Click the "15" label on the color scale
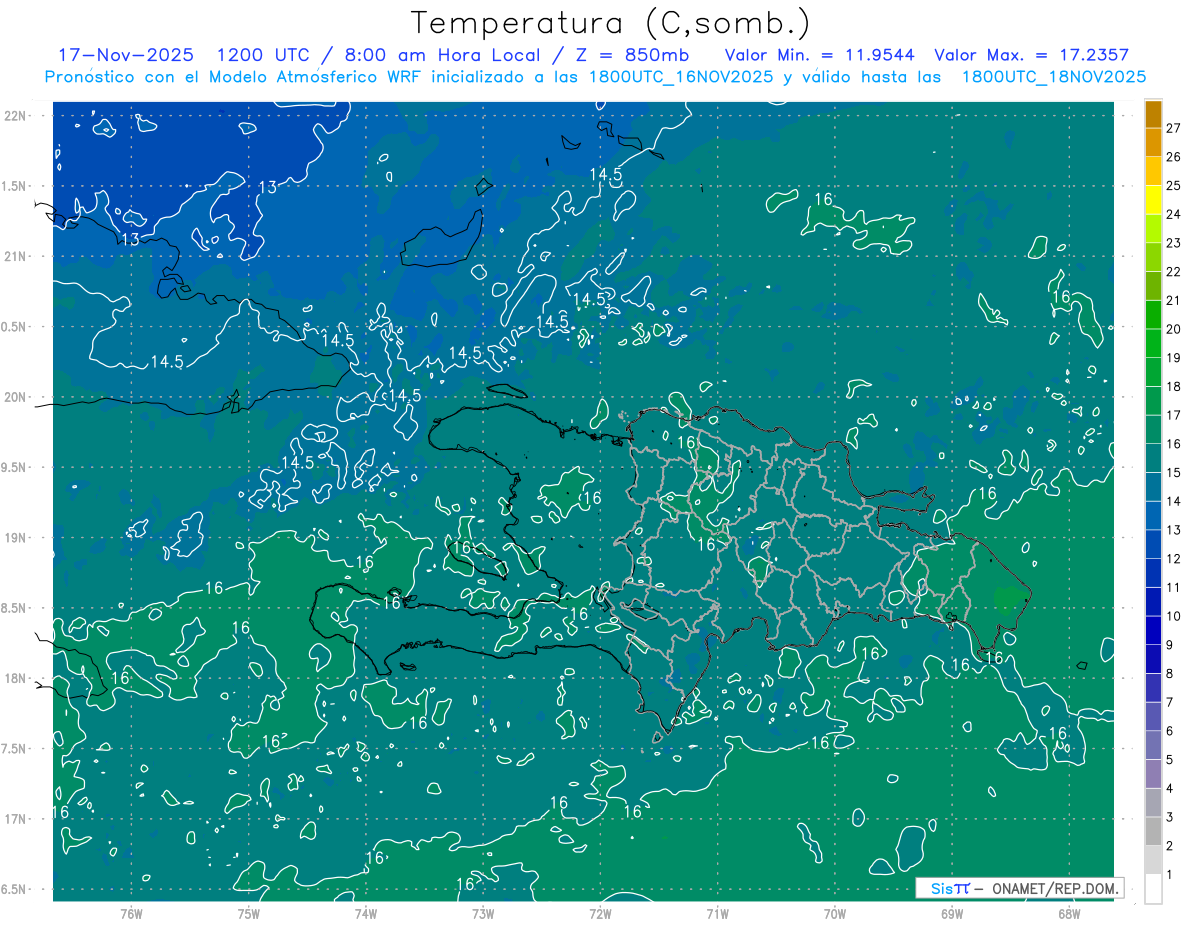 1173,473
